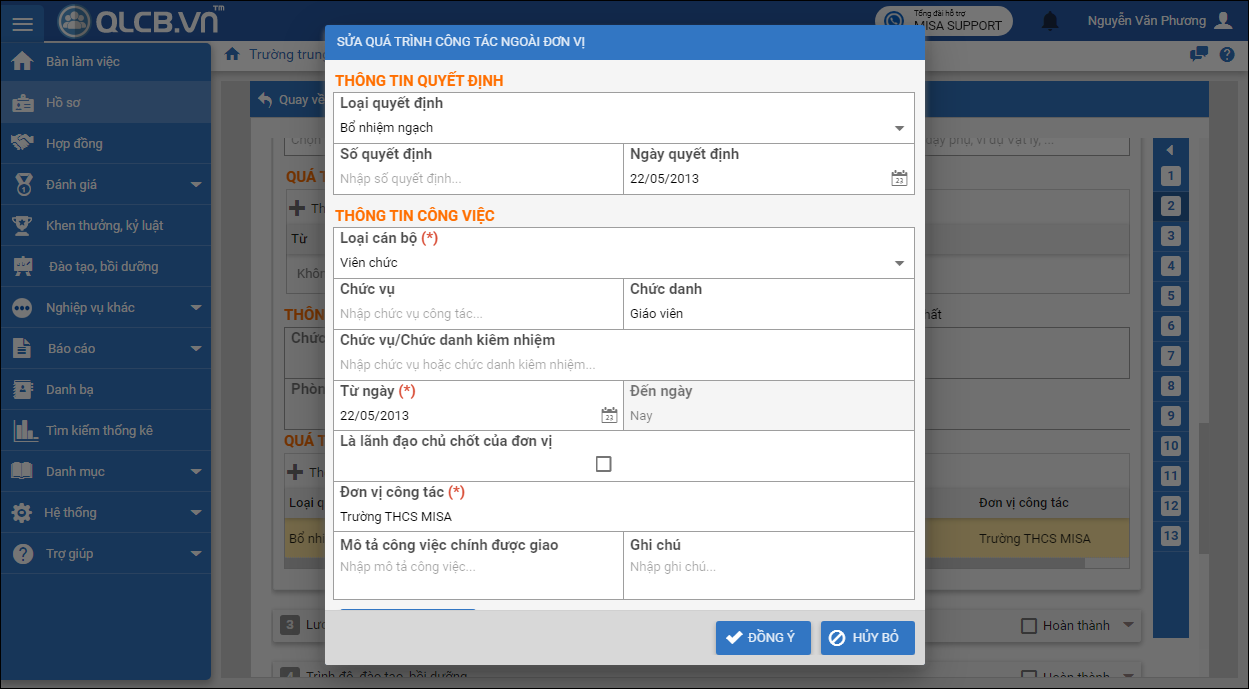The width and height of the screenshot is (1249, 689).
Task: Expand Nghiệp vụ khác submenu arrow
Action: coord(196,308)
